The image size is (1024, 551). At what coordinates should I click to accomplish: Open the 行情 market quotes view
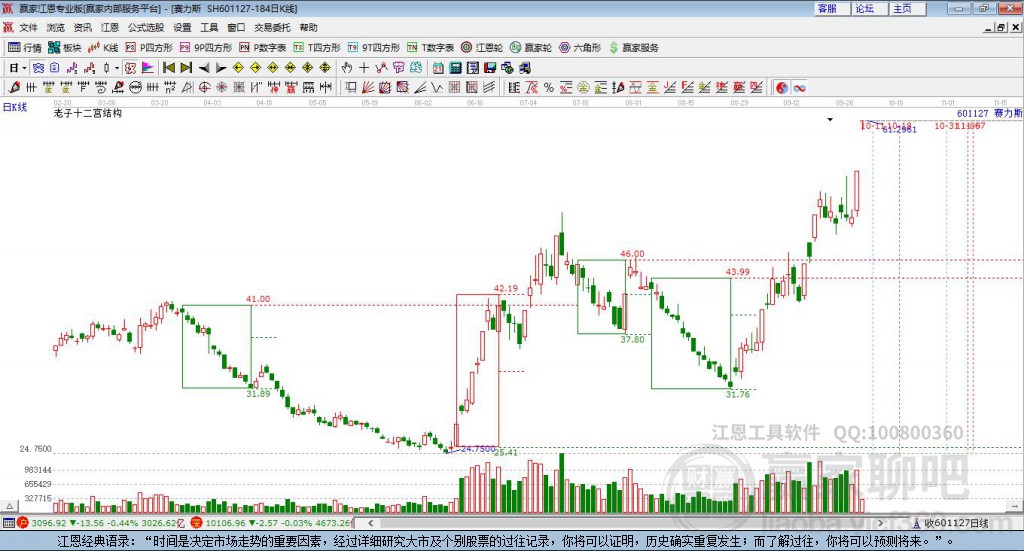(25, 48)
